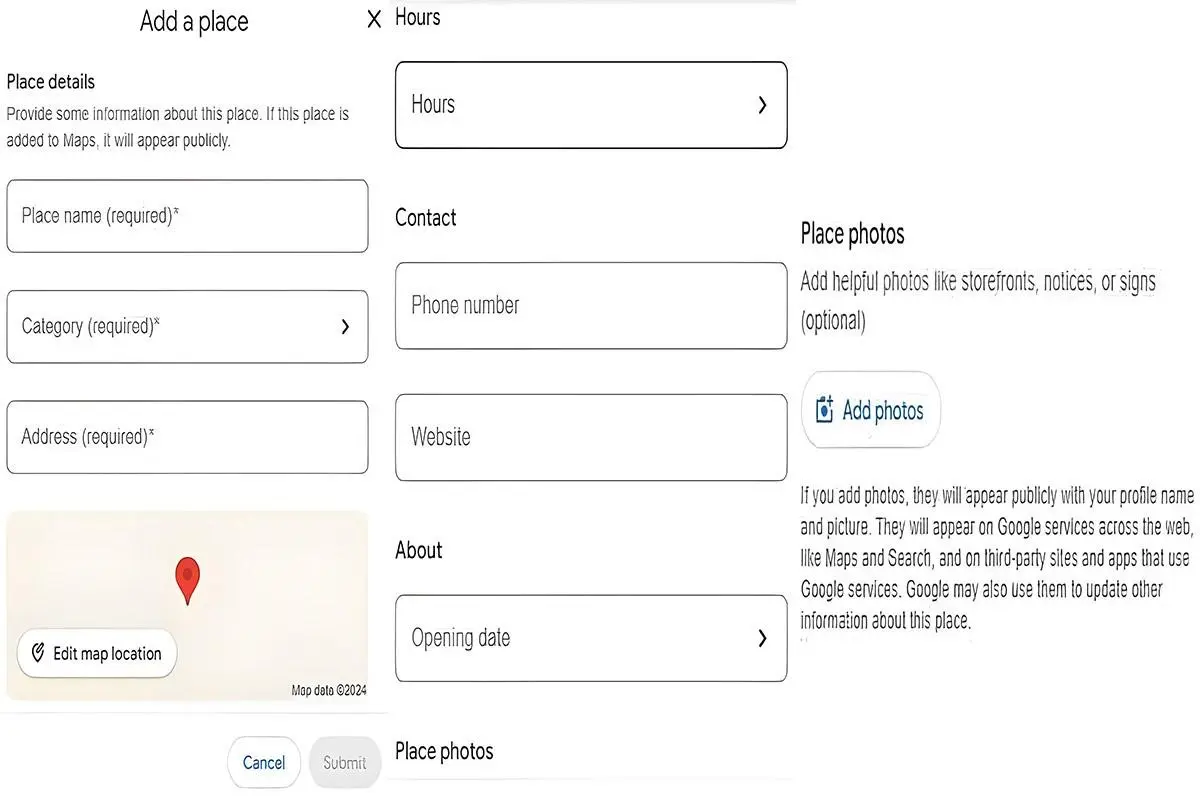Screen dimensions: 1200x800
Task: Click the pencil-pin icon in Edit map location
Action: pos(39,653)
